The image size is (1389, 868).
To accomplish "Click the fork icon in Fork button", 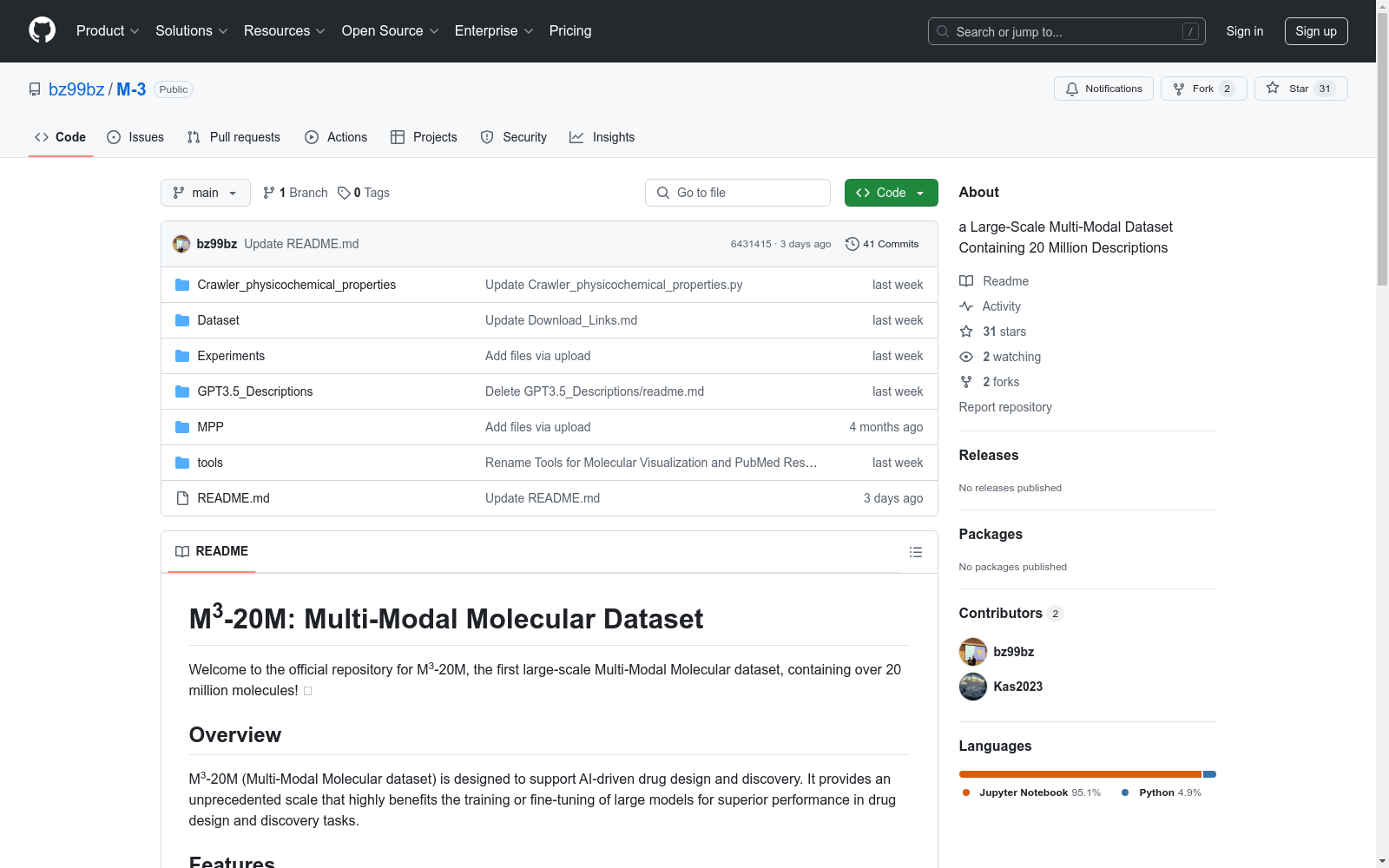I will [1179, 89].
